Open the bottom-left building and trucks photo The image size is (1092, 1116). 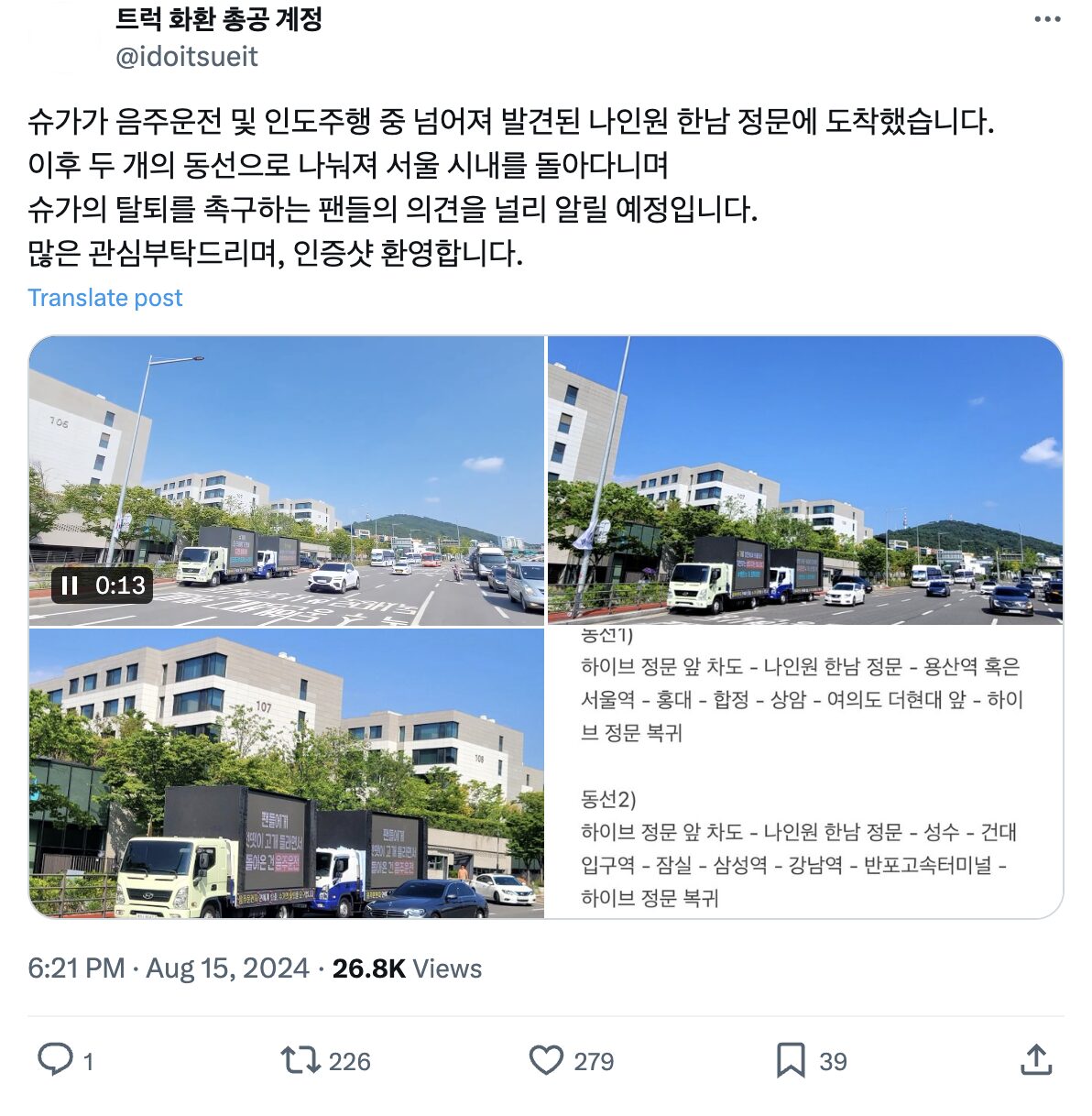click(287, 773)
